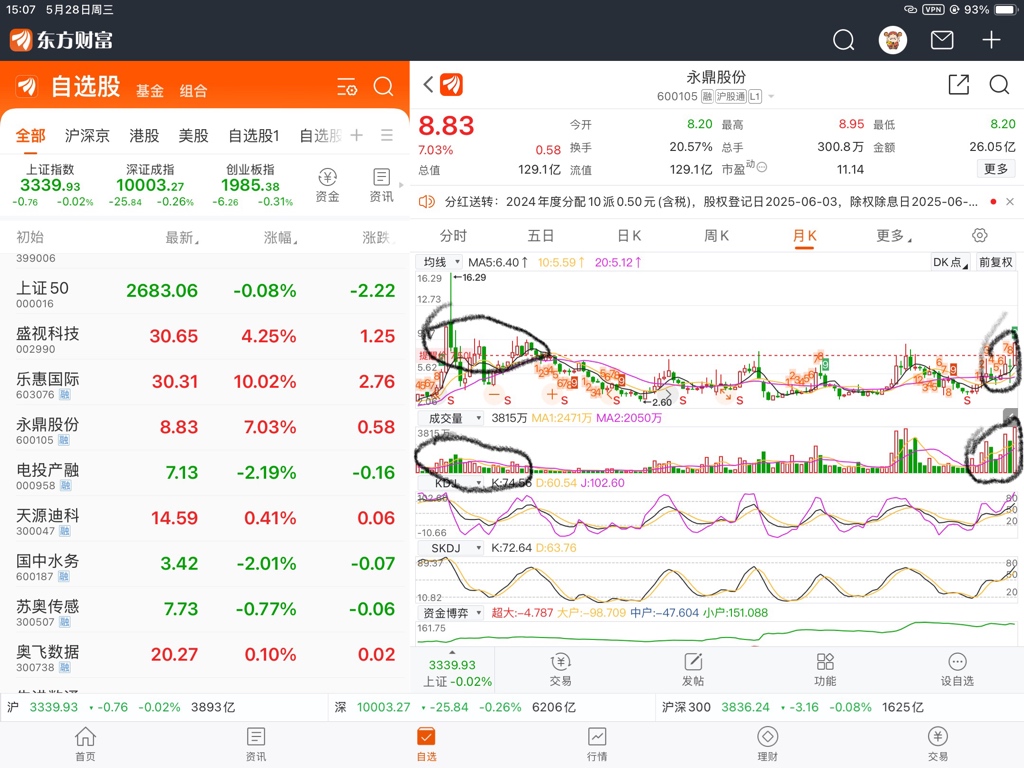Open search in the top navigation bar
Viewport: 1024px width, 768px height.
(843, 40)
